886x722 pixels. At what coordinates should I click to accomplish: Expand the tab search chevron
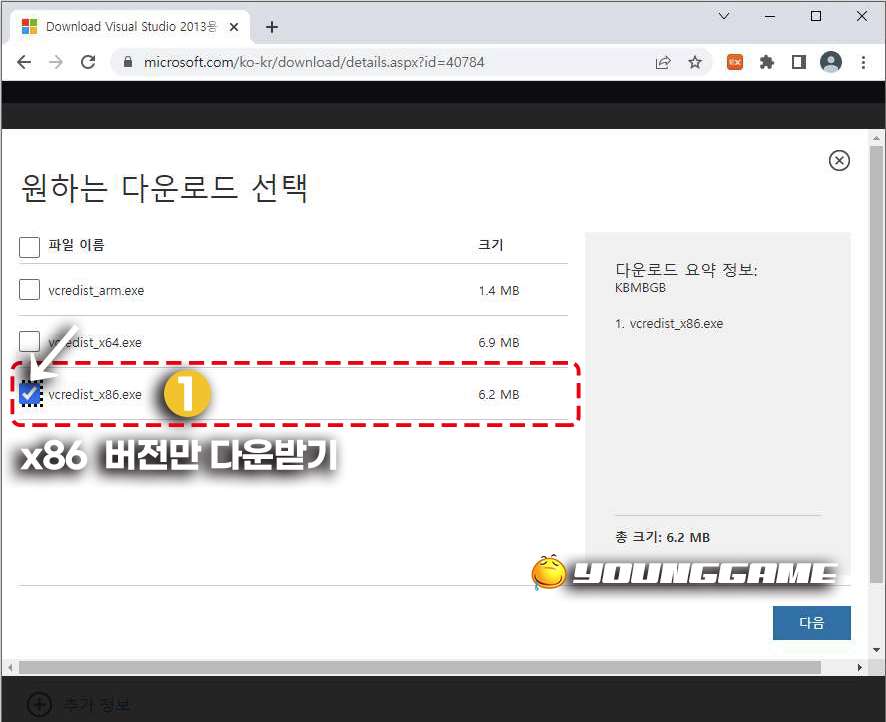click(724, 16)
